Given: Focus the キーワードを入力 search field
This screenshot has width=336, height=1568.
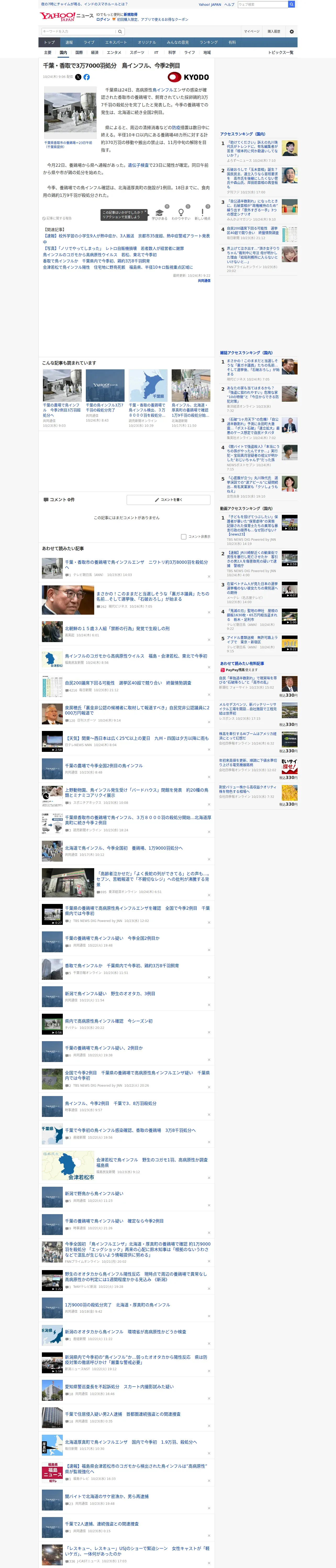Looking at the screenshot, I should (79, 31).
